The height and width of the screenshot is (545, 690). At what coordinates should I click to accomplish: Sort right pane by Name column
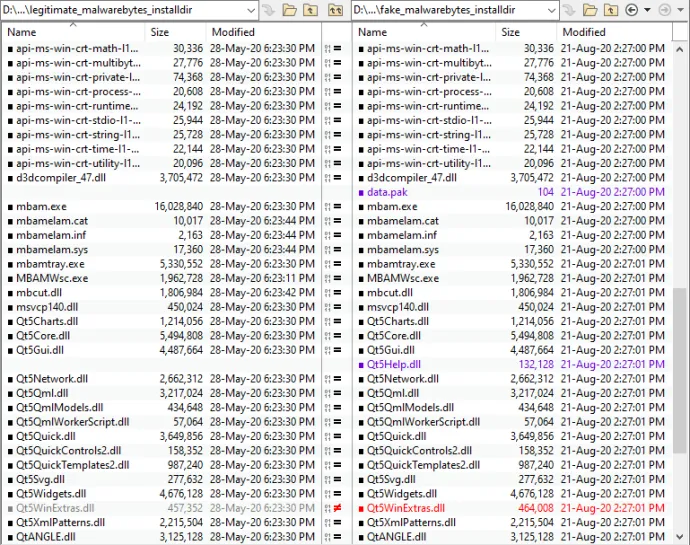click(x=424, y=32)
